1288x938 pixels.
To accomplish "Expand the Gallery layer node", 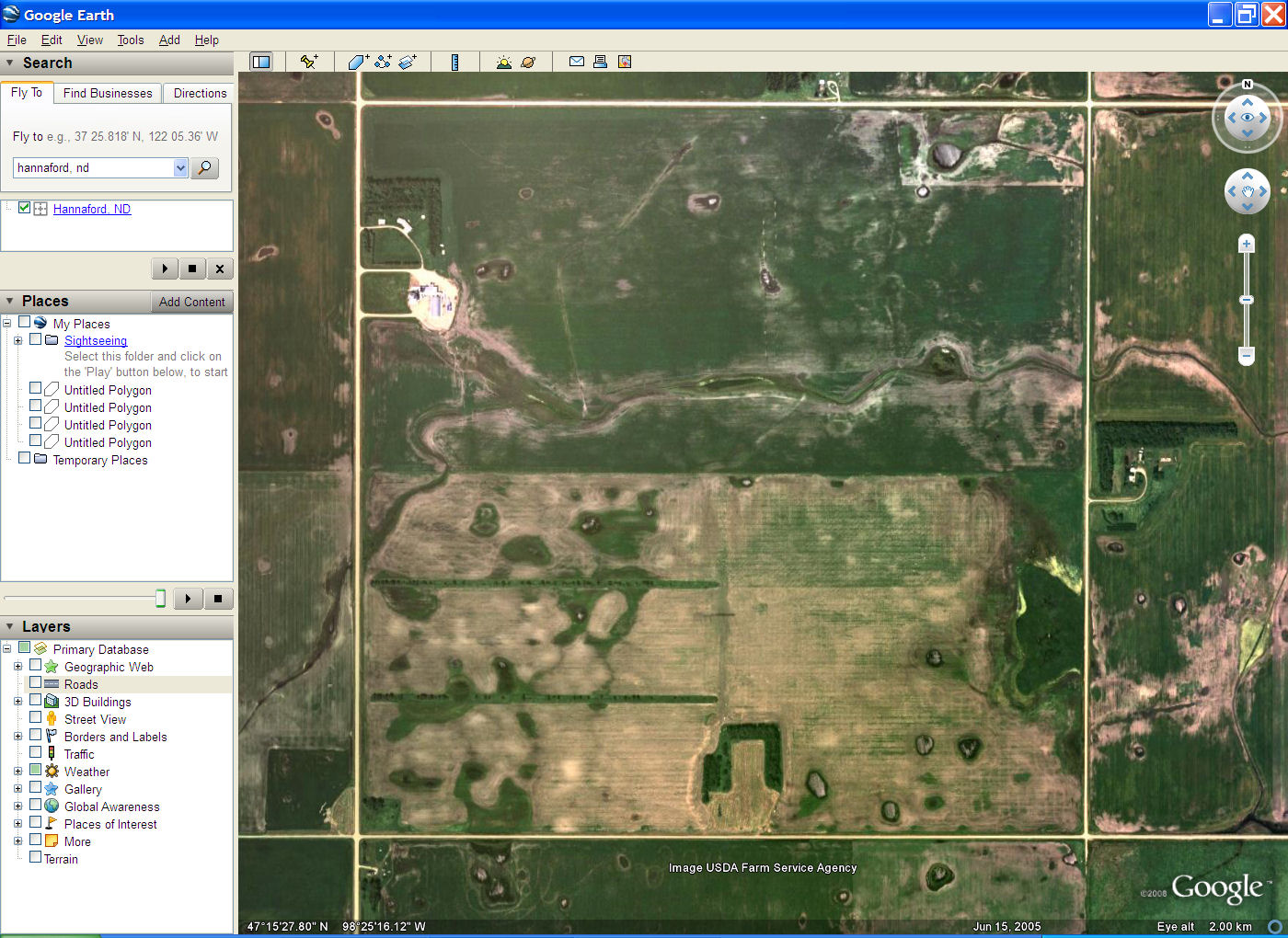I will (x=17, y=789).
